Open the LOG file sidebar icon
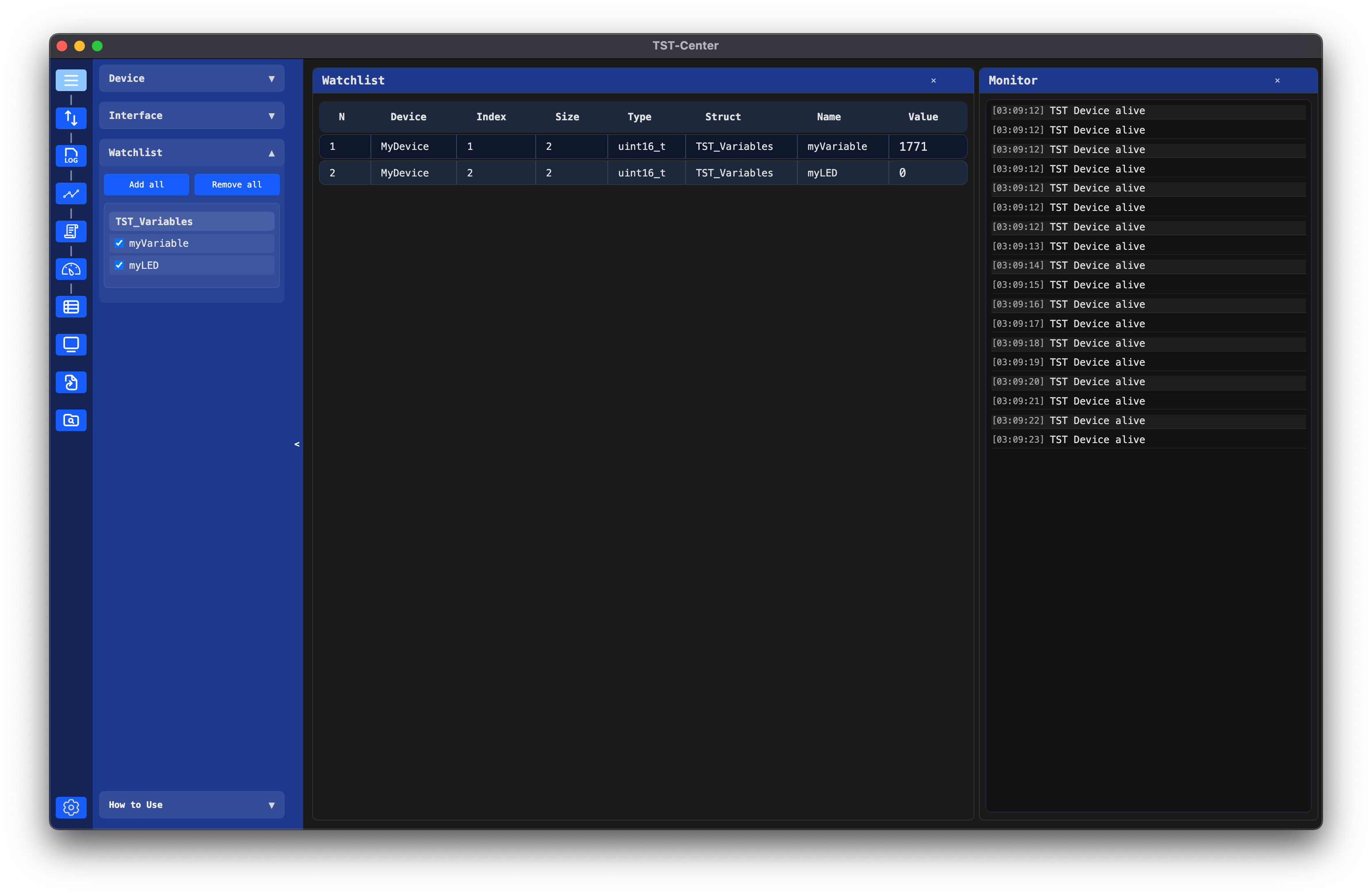This screenshot has height=895, width=1372. click(71, 156)
